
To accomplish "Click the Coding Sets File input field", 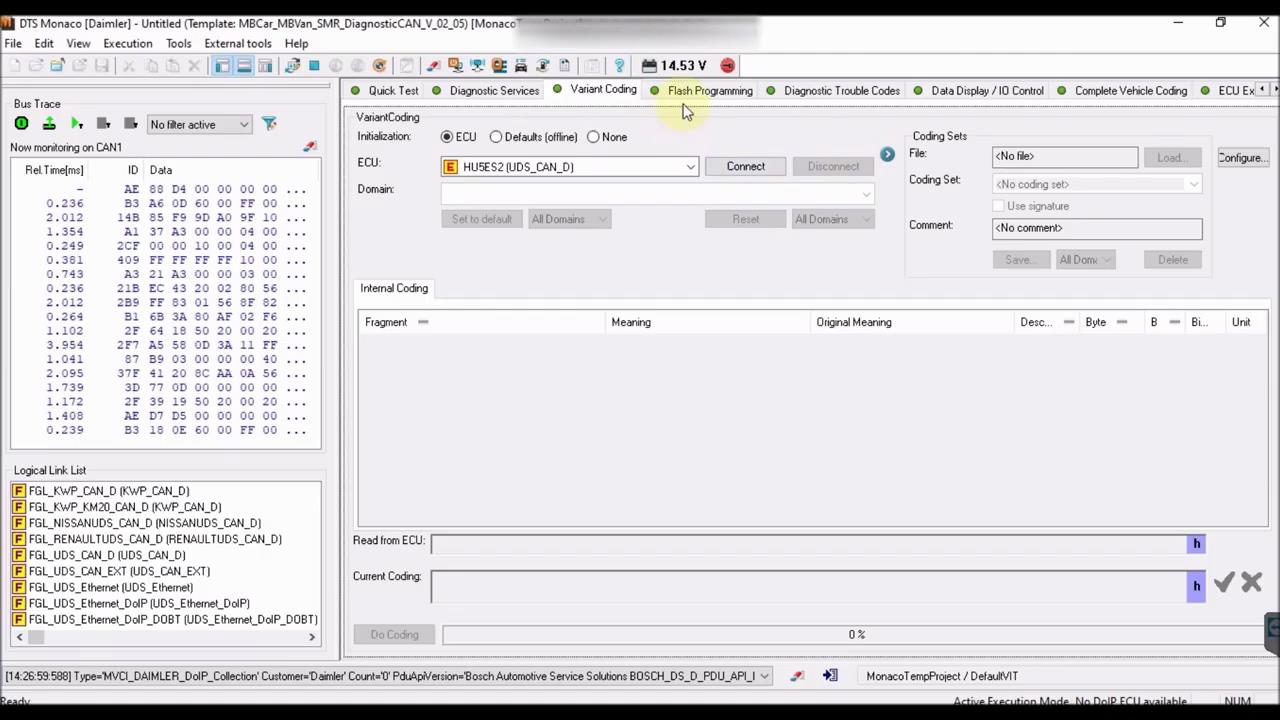I will click(x=1065, y=156).
